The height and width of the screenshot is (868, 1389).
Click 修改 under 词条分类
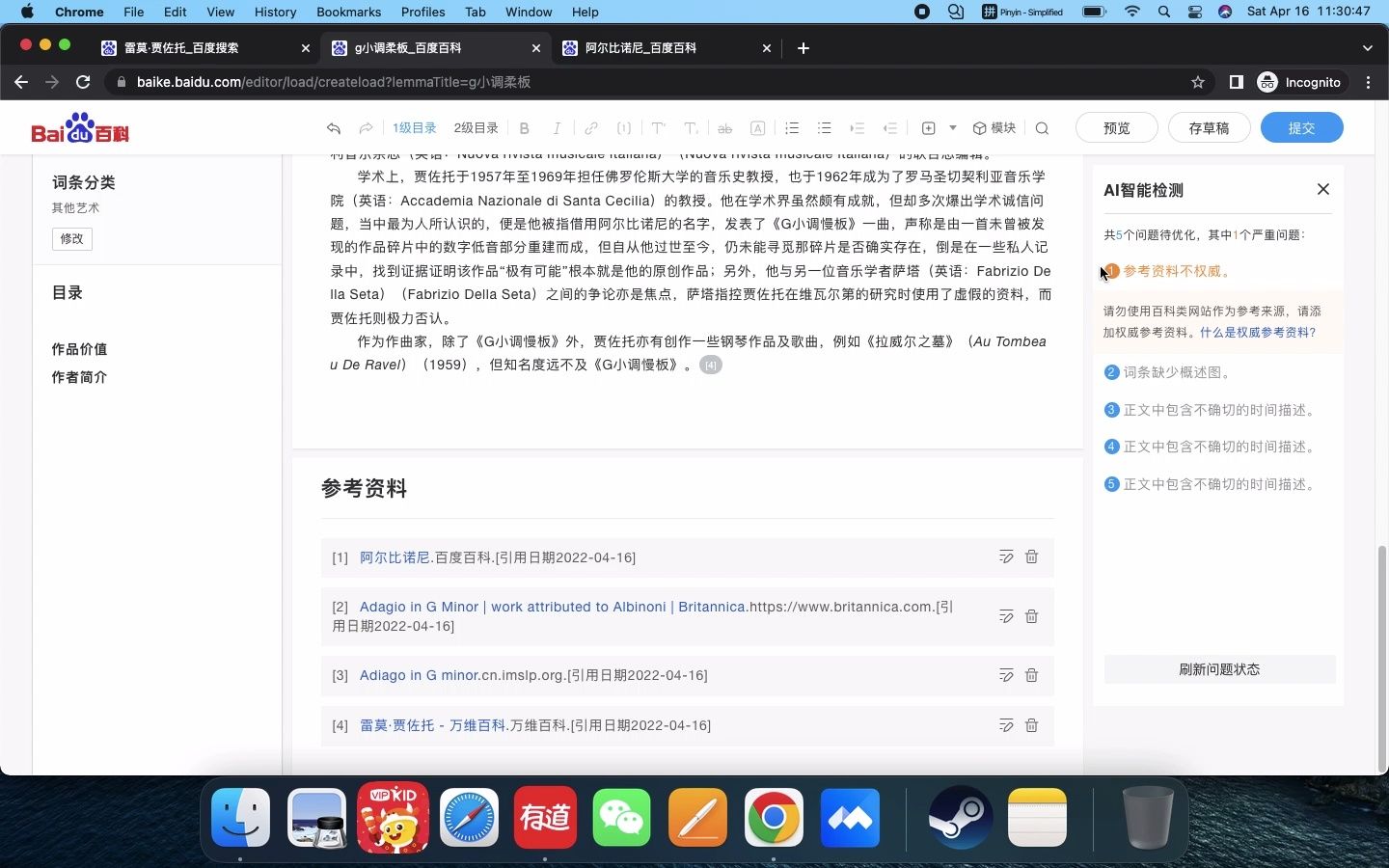point(72,239)
